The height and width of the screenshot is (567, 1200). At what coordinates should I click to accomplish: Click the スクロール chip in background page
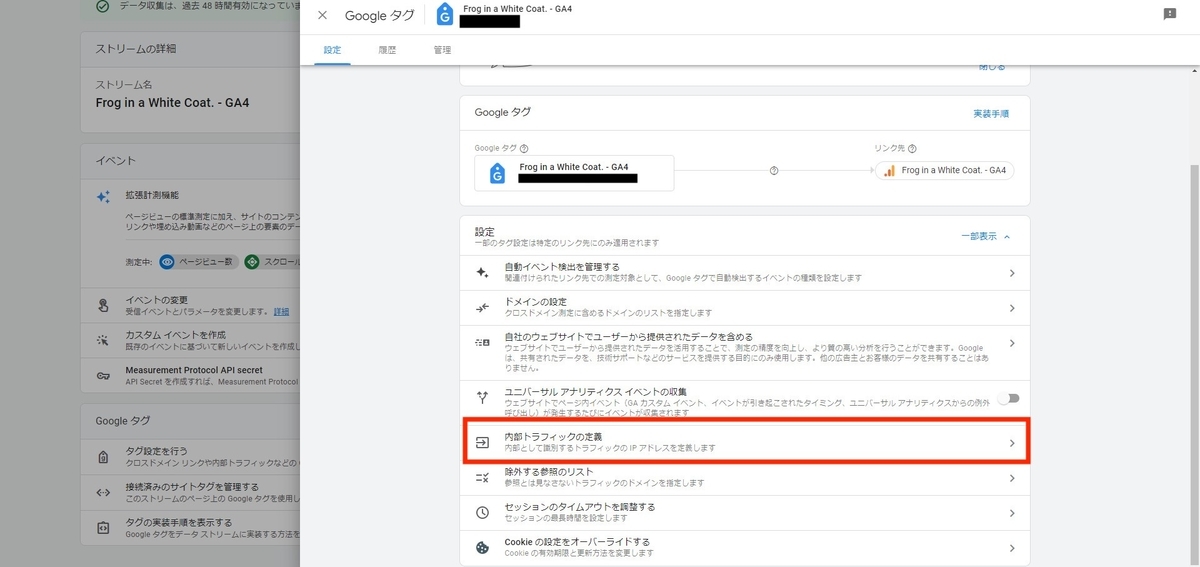(272, 261)
